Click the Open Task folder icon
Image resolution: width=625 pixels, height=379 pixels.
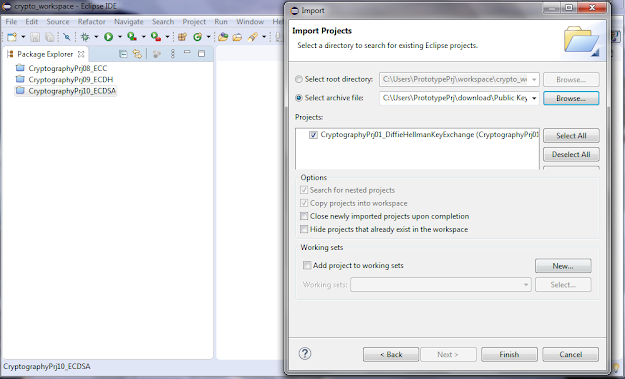pyautogui.click(x=237, y=37)
